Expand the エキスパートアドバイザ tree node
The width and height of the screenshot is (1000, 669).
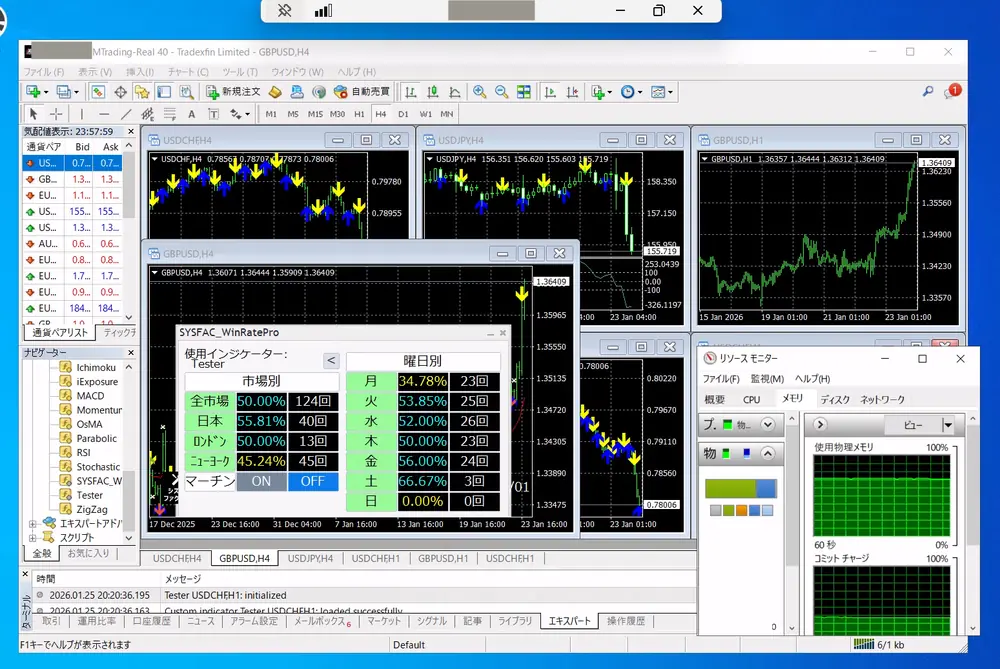32,523
